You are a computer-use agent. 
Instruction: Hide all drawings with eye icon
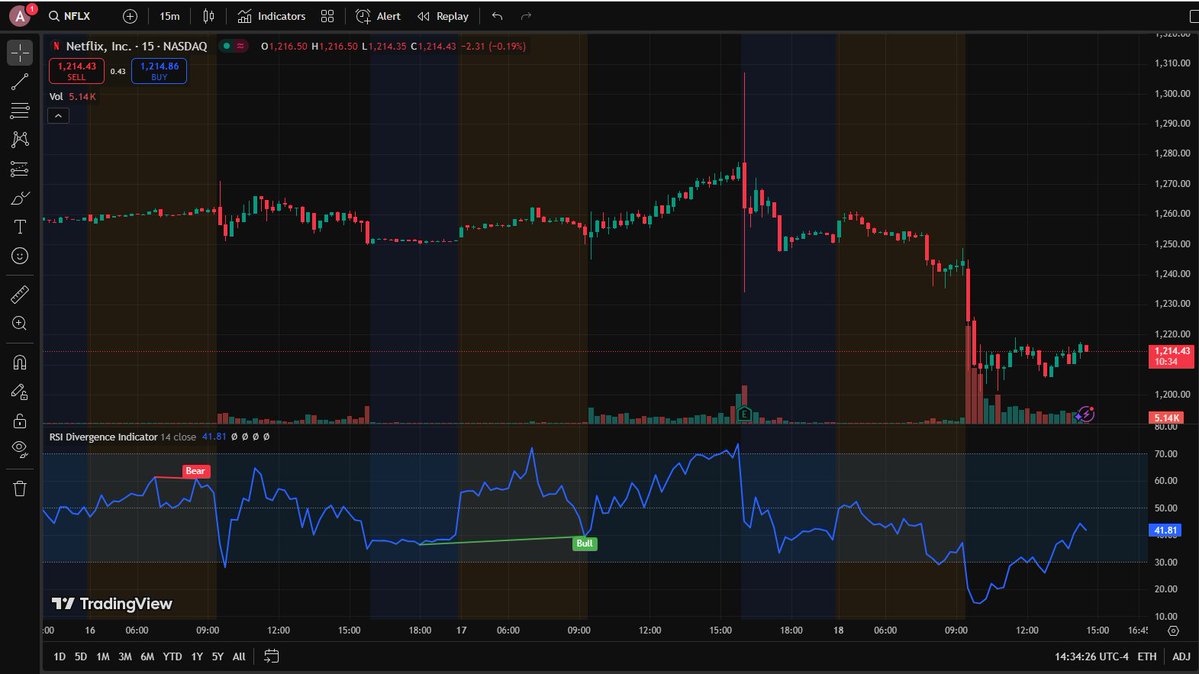tap(20, 449)
